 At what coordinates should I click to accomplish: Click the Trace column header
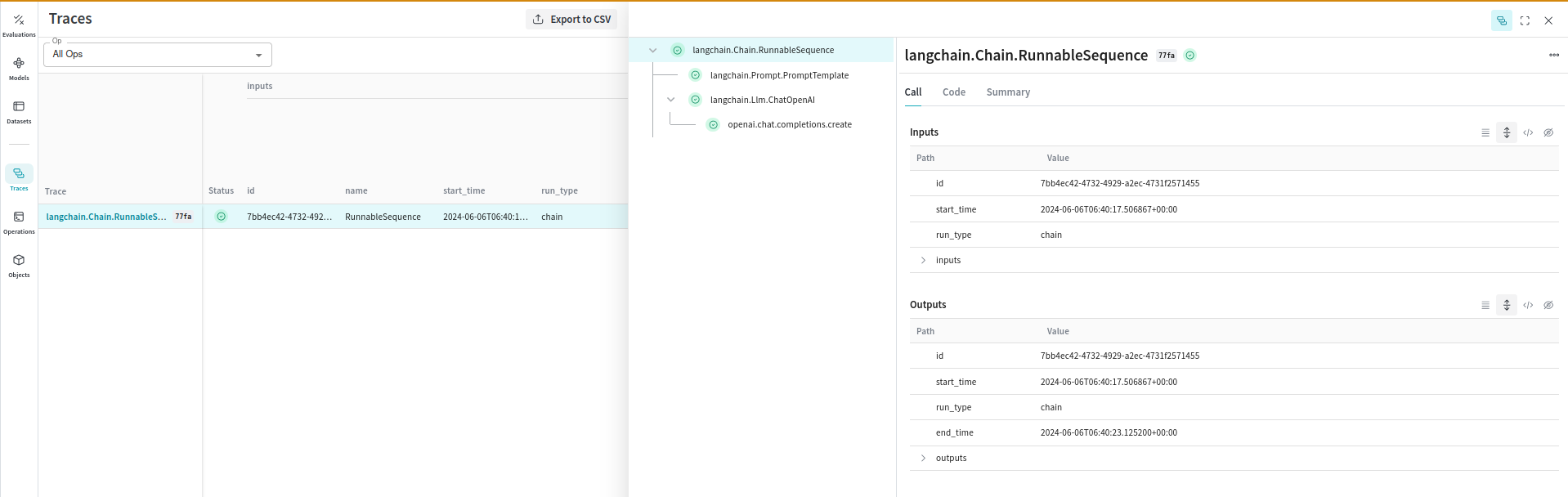pyautogui.click(x=56, y=192)
